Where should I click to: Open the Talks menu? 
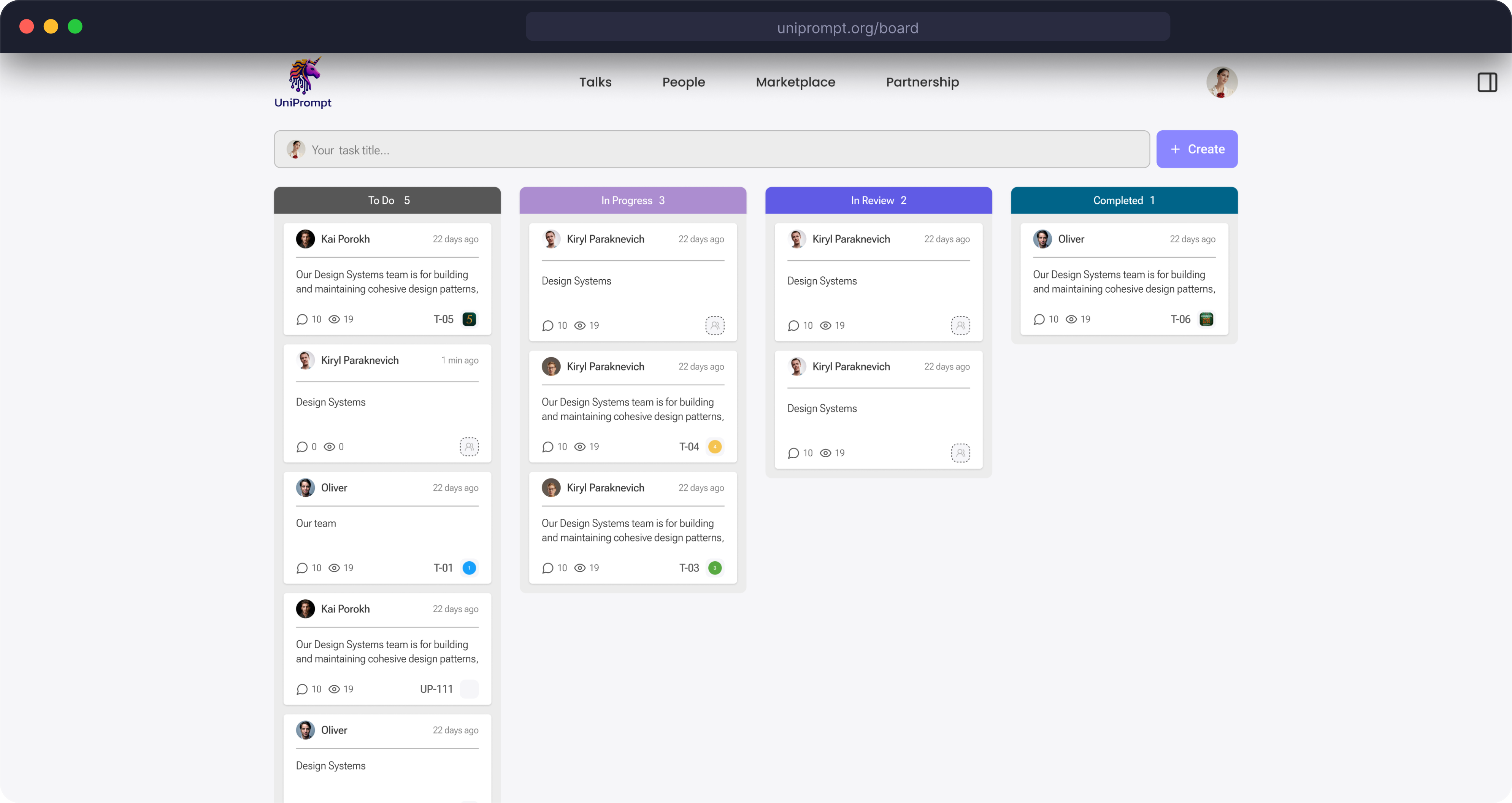click(595, 82)
